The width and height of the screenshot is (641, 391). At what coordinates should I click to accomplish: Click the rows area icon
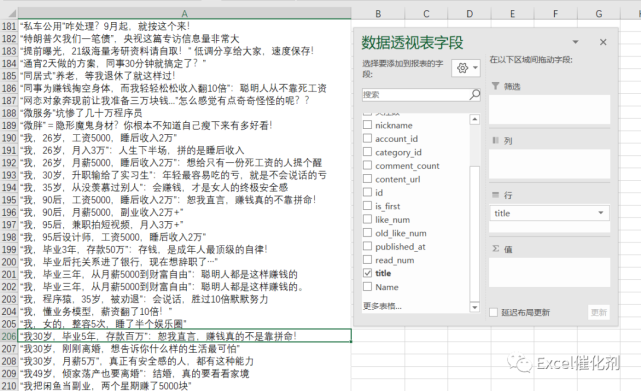pyautogui.click(x=495, y=195)
